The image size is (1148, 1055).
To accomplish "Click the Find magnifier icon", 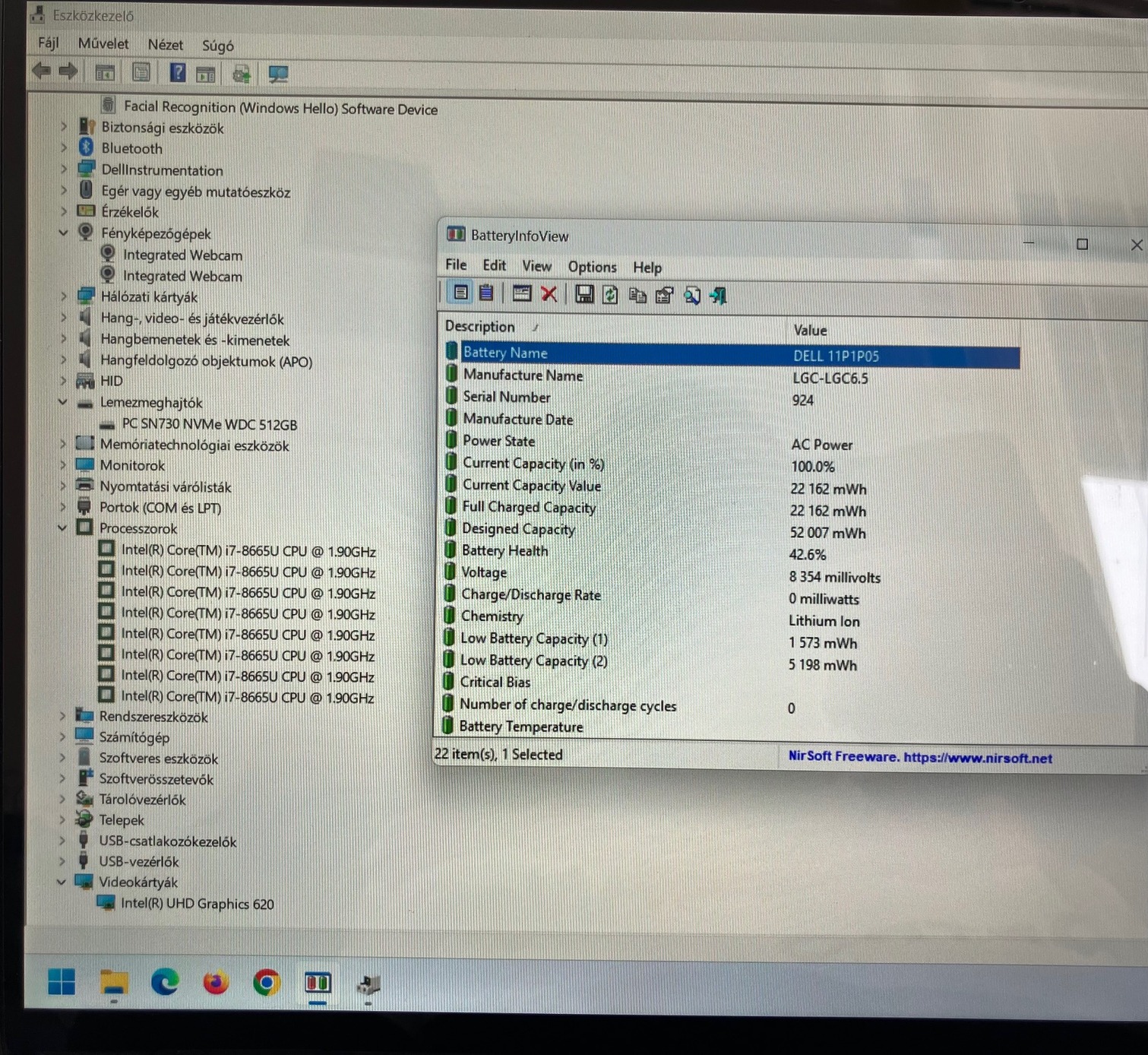I will tap(691, 296).
